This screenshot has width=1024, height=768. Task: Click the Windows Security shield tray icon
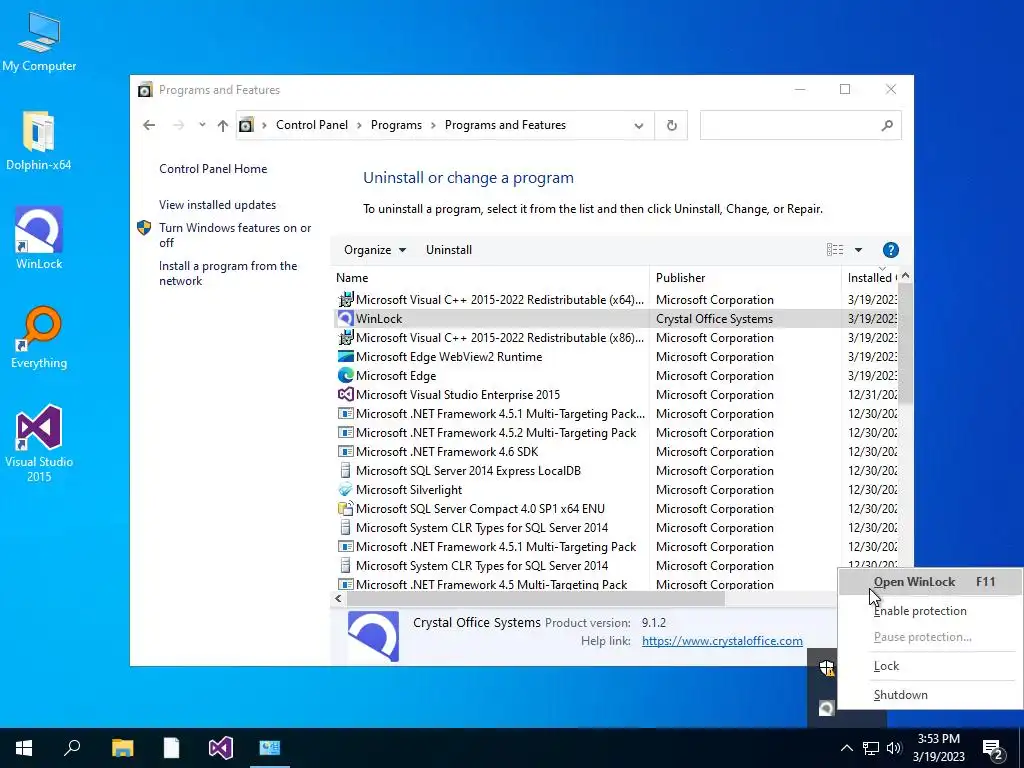827,667
